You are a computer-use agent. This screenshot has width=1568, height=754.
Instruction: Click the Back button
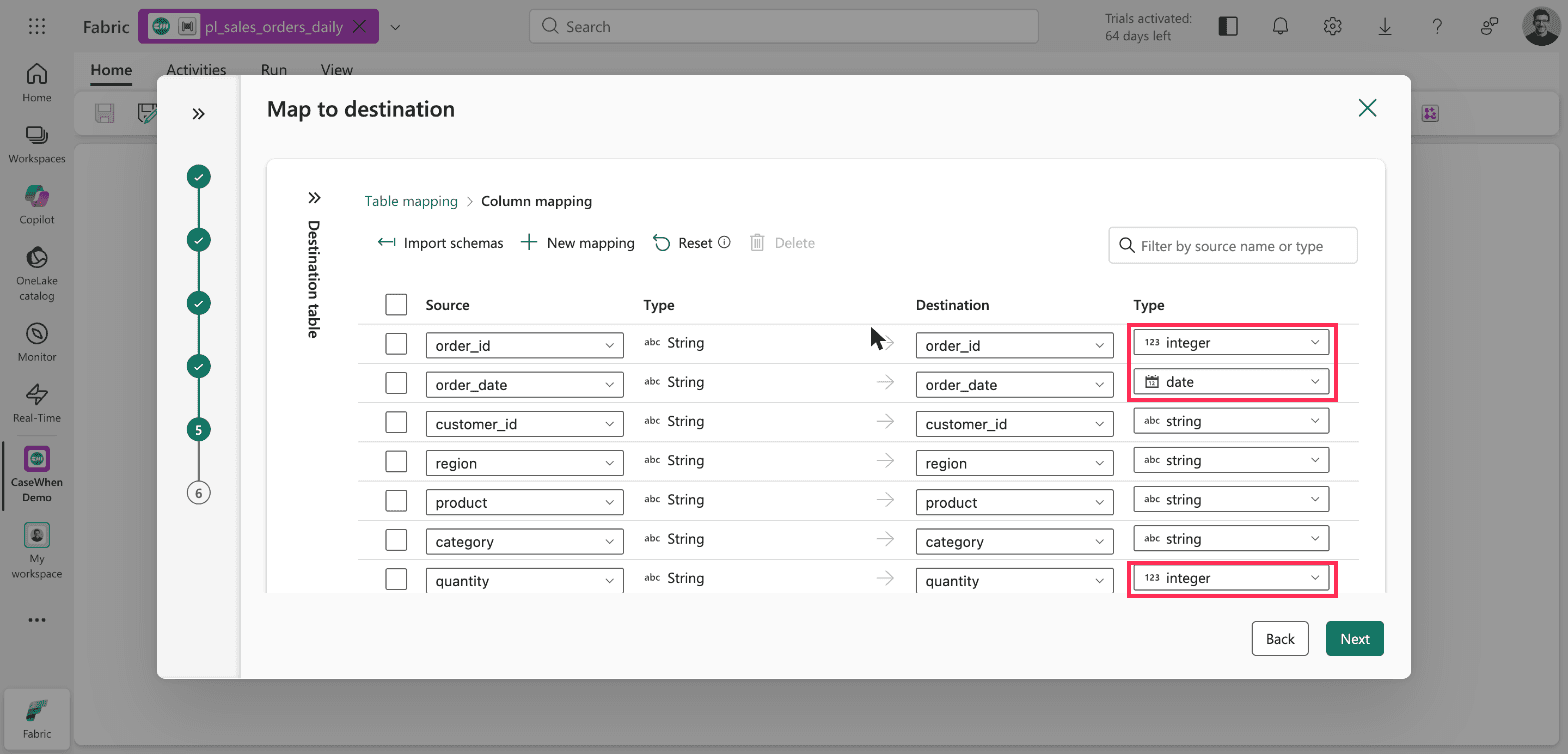point(1280,639)
